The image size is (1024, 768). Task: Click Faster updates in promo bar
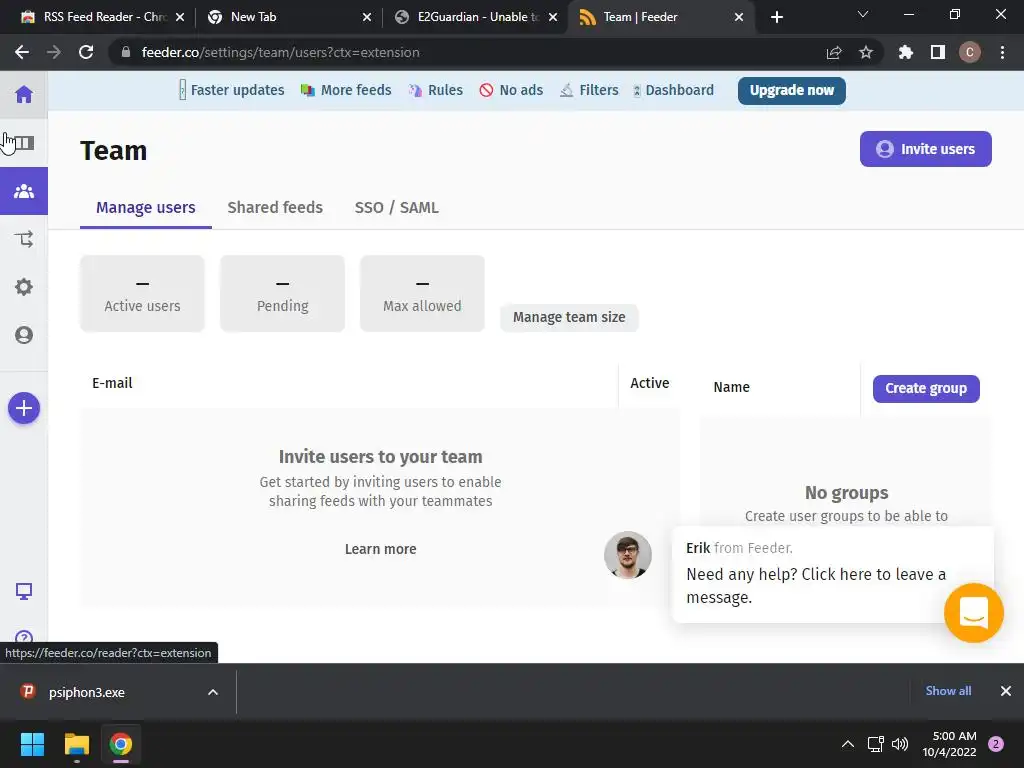coord(232,90)
